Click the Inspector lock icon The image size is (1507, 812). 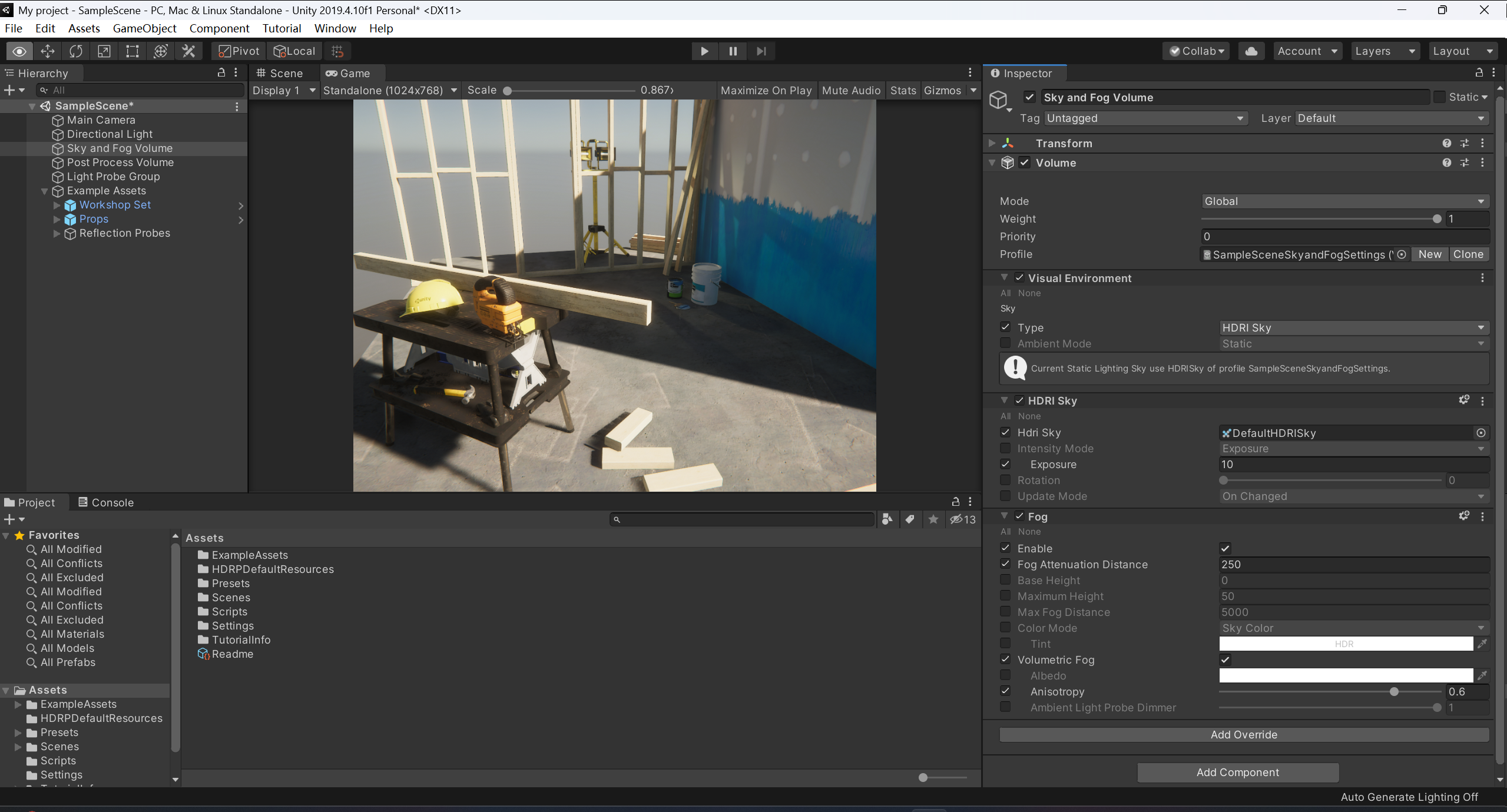pos(1479,72)
